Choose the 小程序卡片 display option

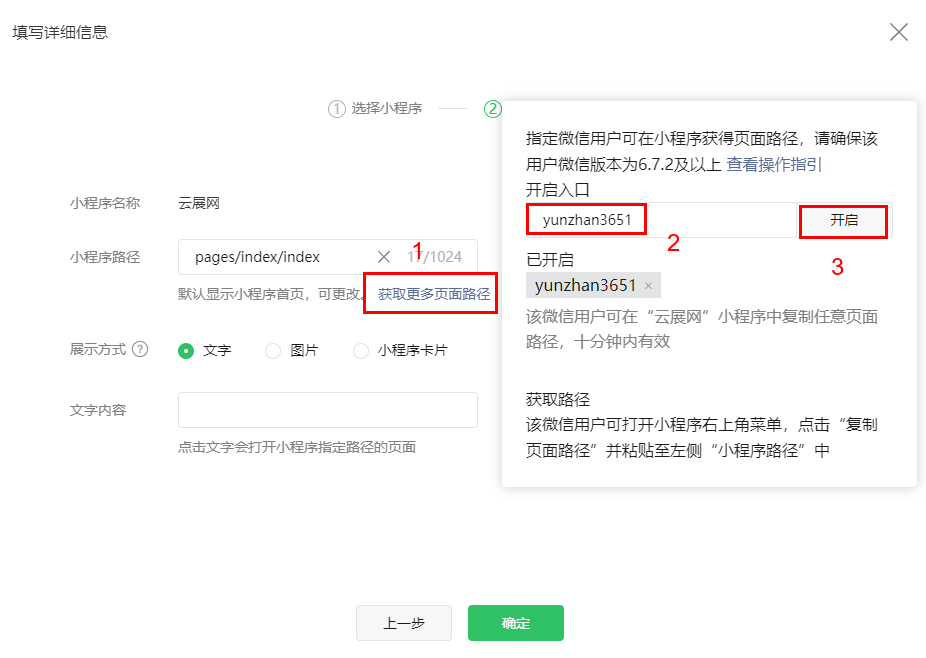(x=361, y=351)
